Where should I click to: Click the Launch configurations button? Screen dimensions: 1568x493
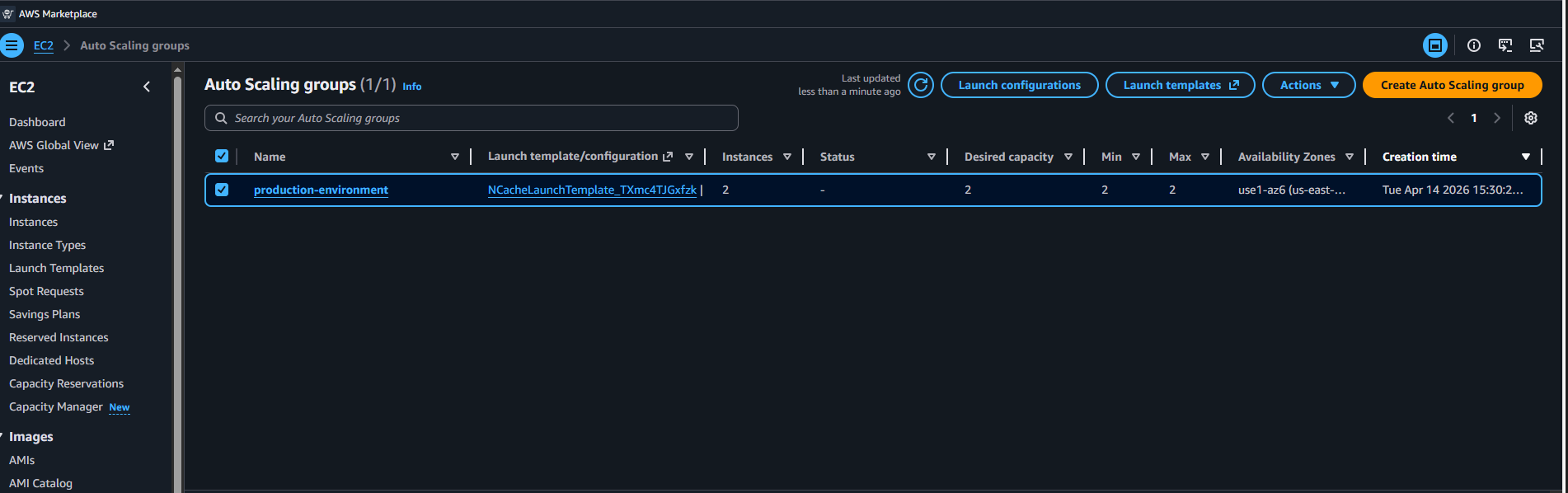(x=1019, y=85)
